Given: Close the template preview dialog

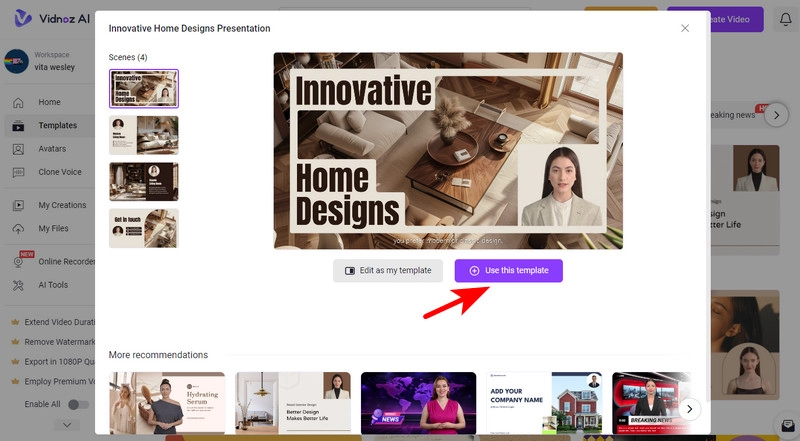Looking at the screenshot, I should pyautogui.click(x=685, y=28).
